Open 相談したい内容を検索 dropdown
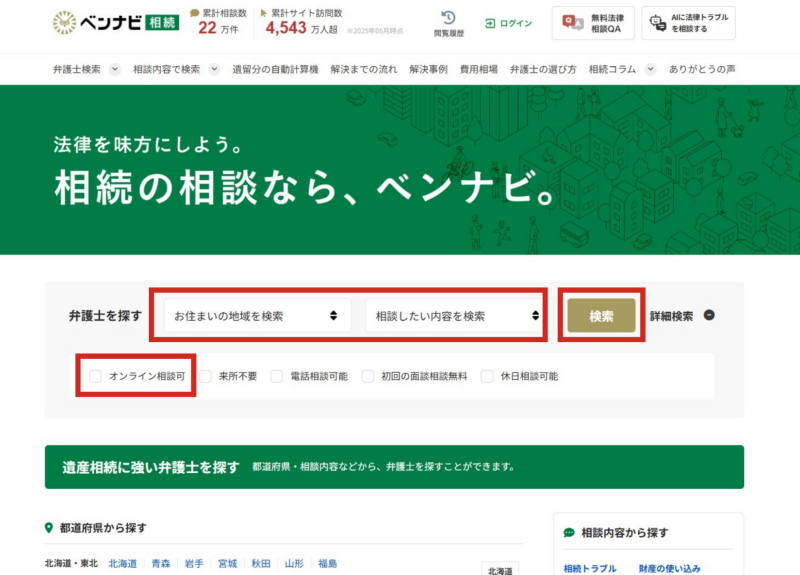Image resolution: width=800 pixels, height=575 pixels. pos(459,316)
